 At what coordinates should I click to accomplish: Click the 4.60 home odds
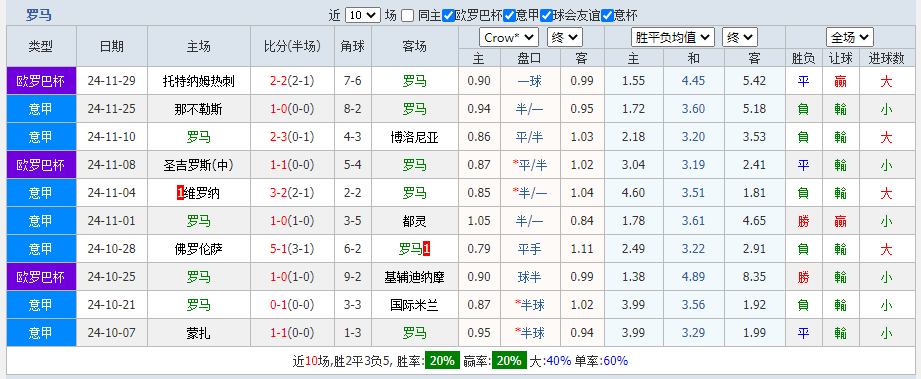pyautogui.click(x=633, y=193)
